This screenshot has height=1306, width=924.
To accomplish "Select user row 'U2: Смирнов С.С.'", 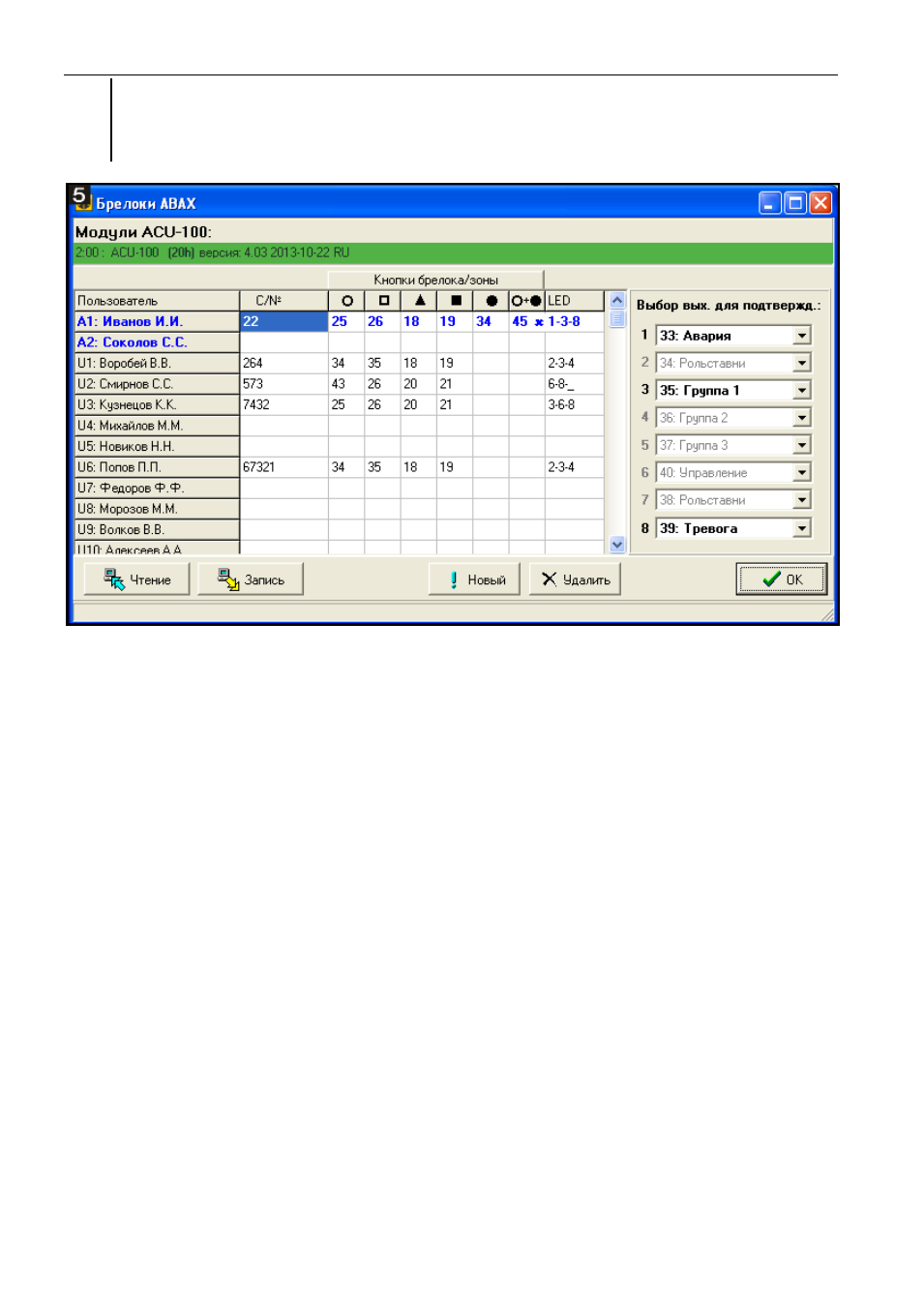I will [x=157, y=384].
